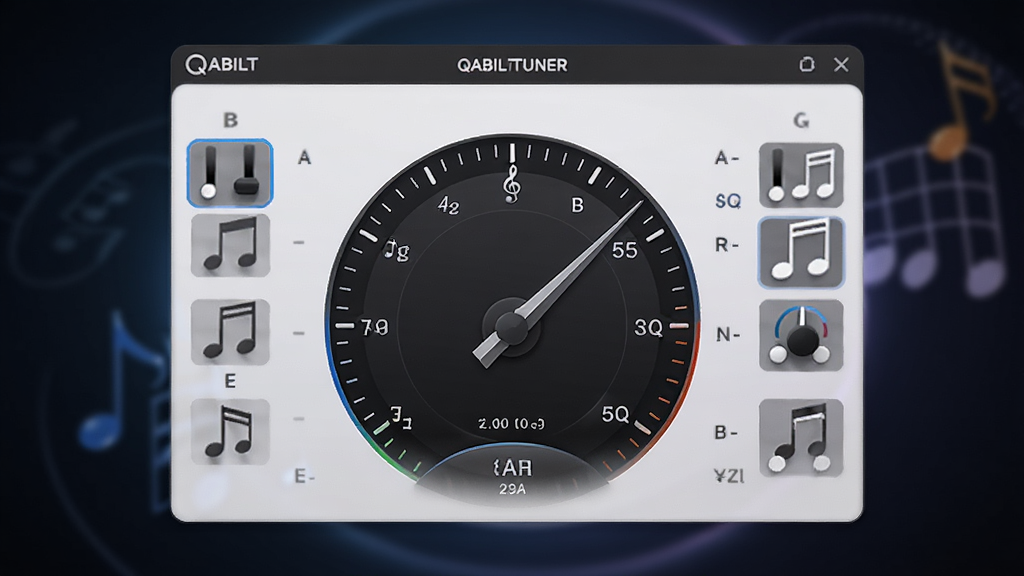The height and width of the screenshot is (576, 1024).
Task: Click the ¥ZI label at bottom right
Action: click(729, 476)
